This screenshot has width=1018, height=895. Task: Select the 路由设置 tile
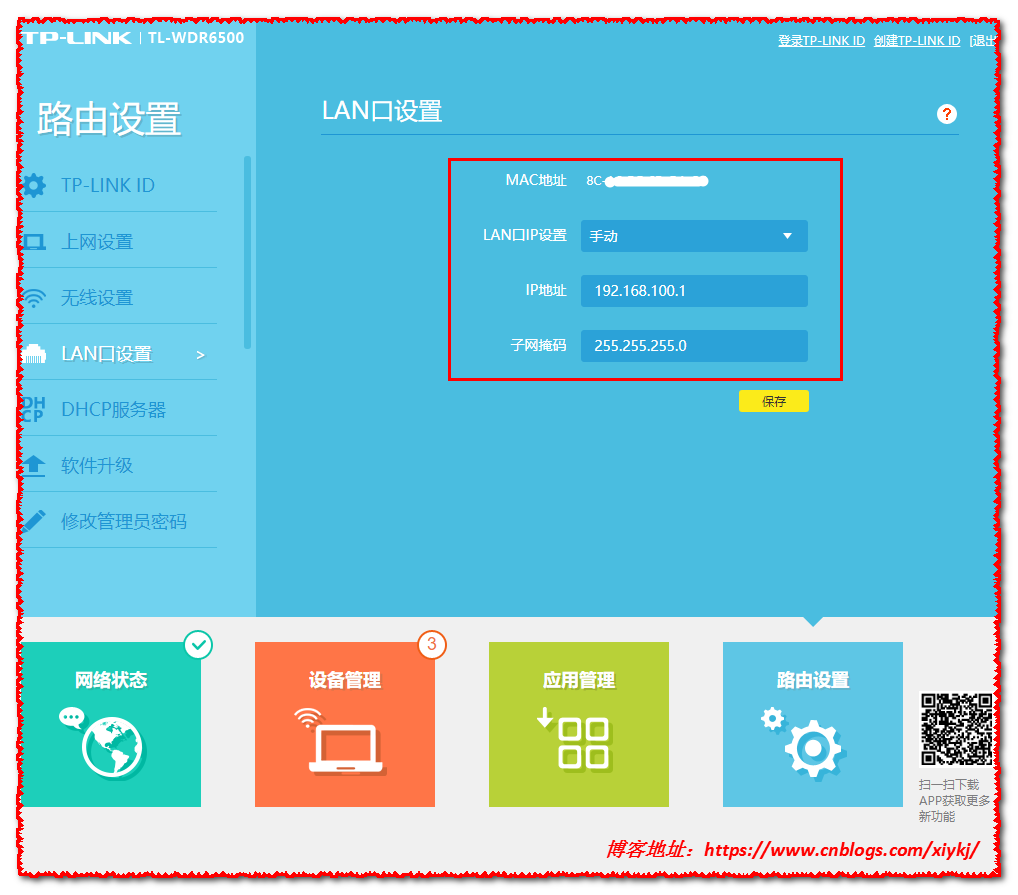click(x=813, y=724)
